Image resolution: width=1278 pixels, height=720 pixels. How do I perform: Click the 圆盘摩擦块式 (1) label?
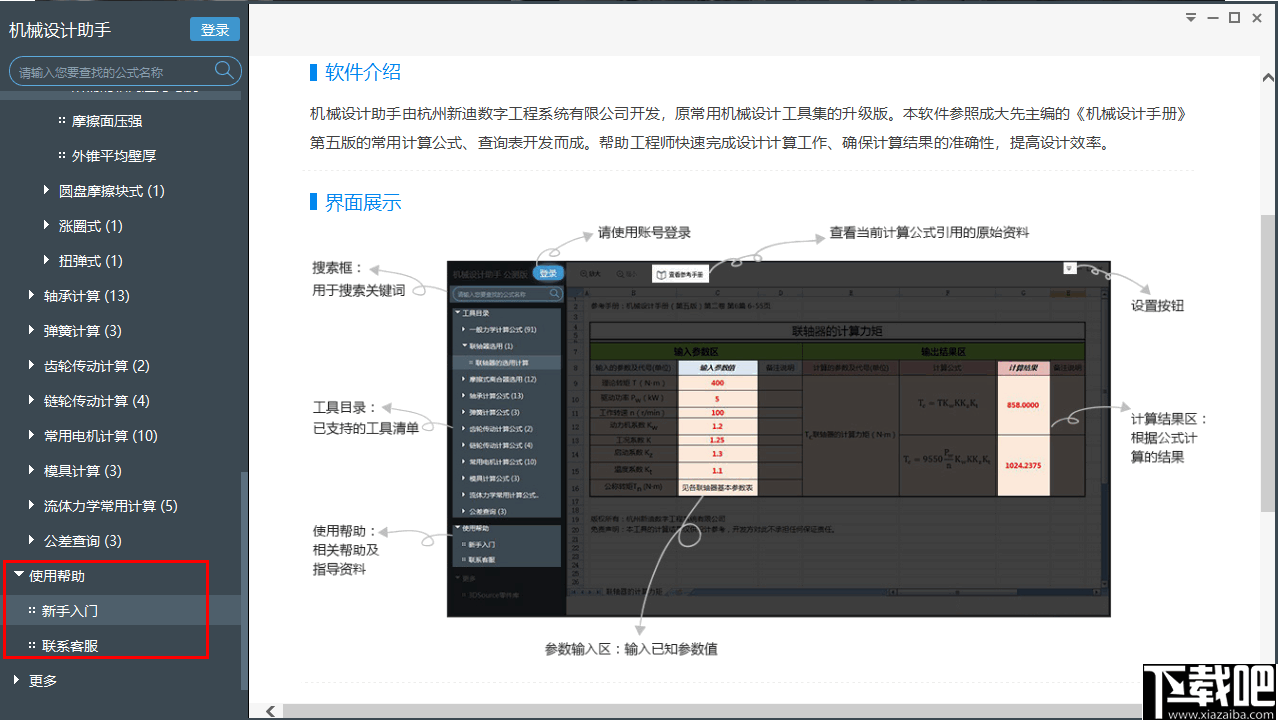click(x=112, y=191)
